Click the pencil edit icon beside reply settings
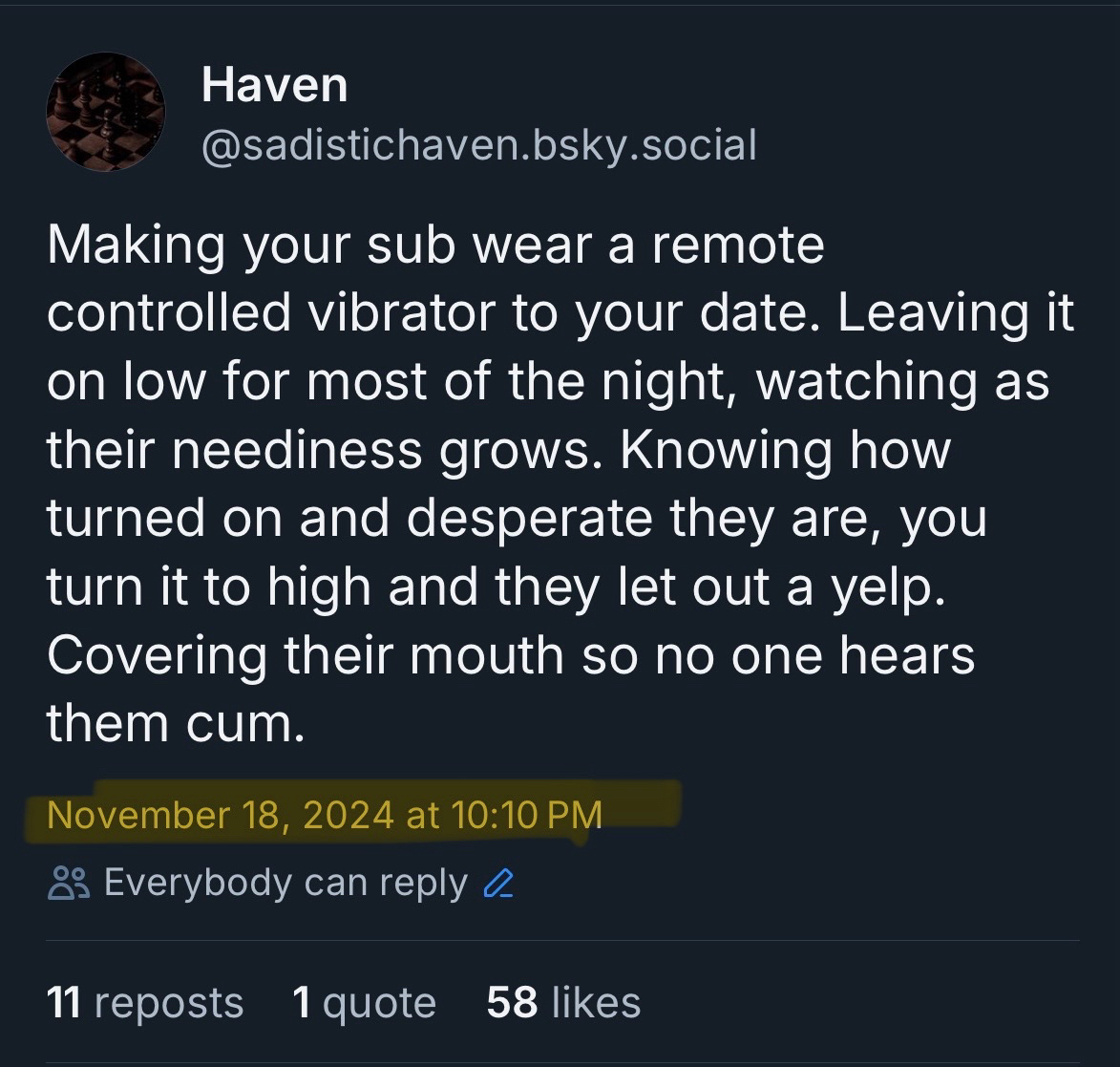 pos(498,885)
